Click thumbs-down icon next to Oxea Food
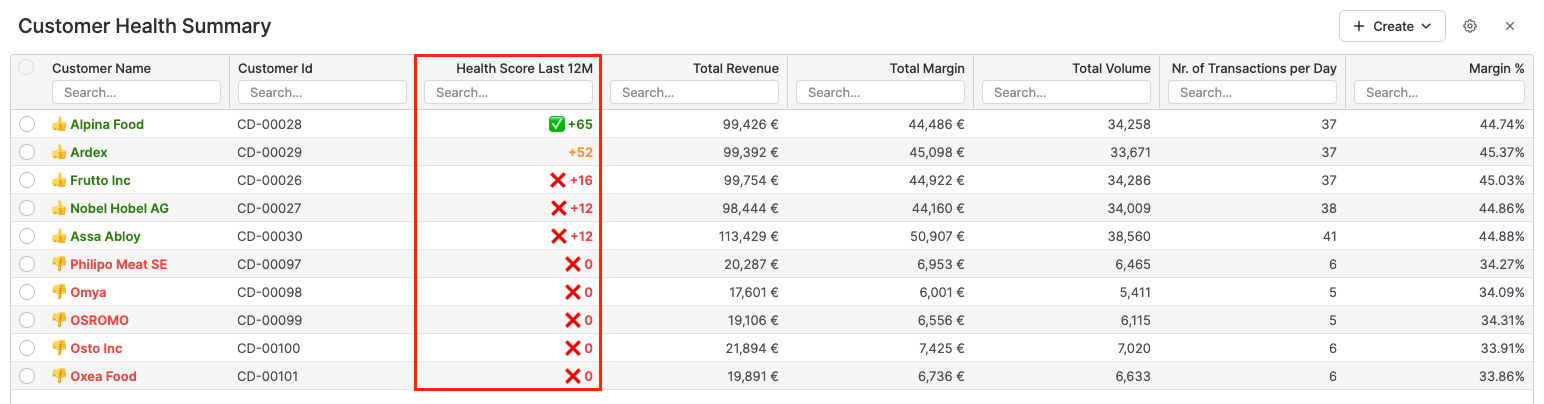The image size is (1544, 404). pyautogui.click(x=59, y=377)
